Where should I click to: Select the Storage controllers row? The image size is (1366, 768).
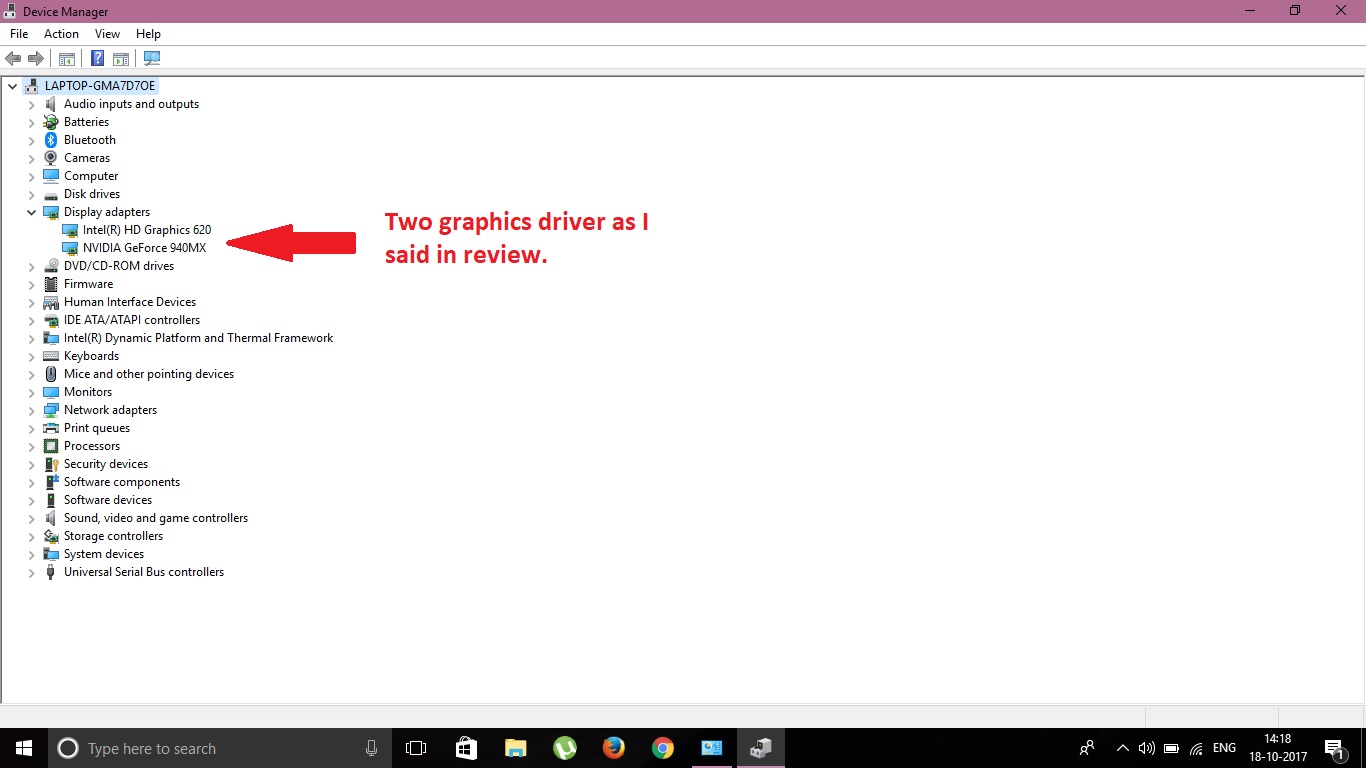coord(113,536)
